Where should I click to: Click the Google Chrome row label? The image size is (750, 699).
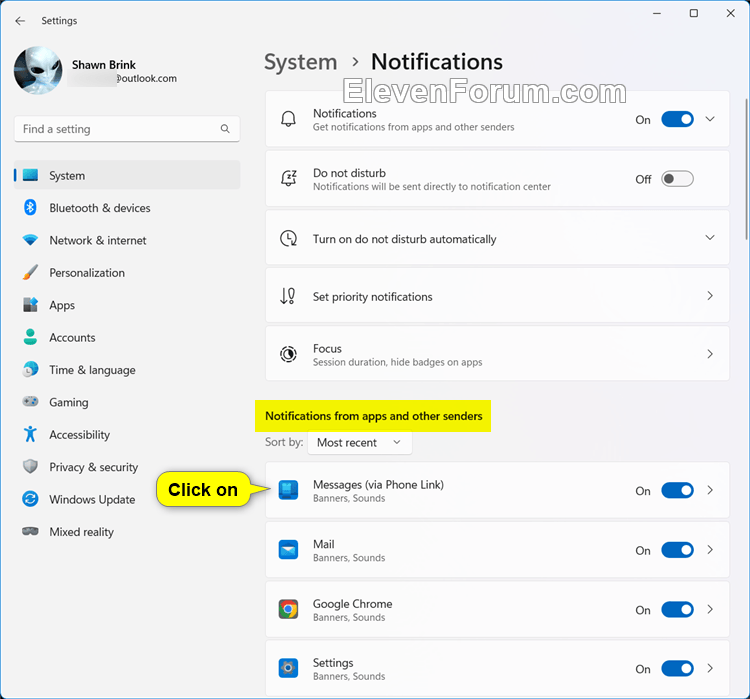353,604
